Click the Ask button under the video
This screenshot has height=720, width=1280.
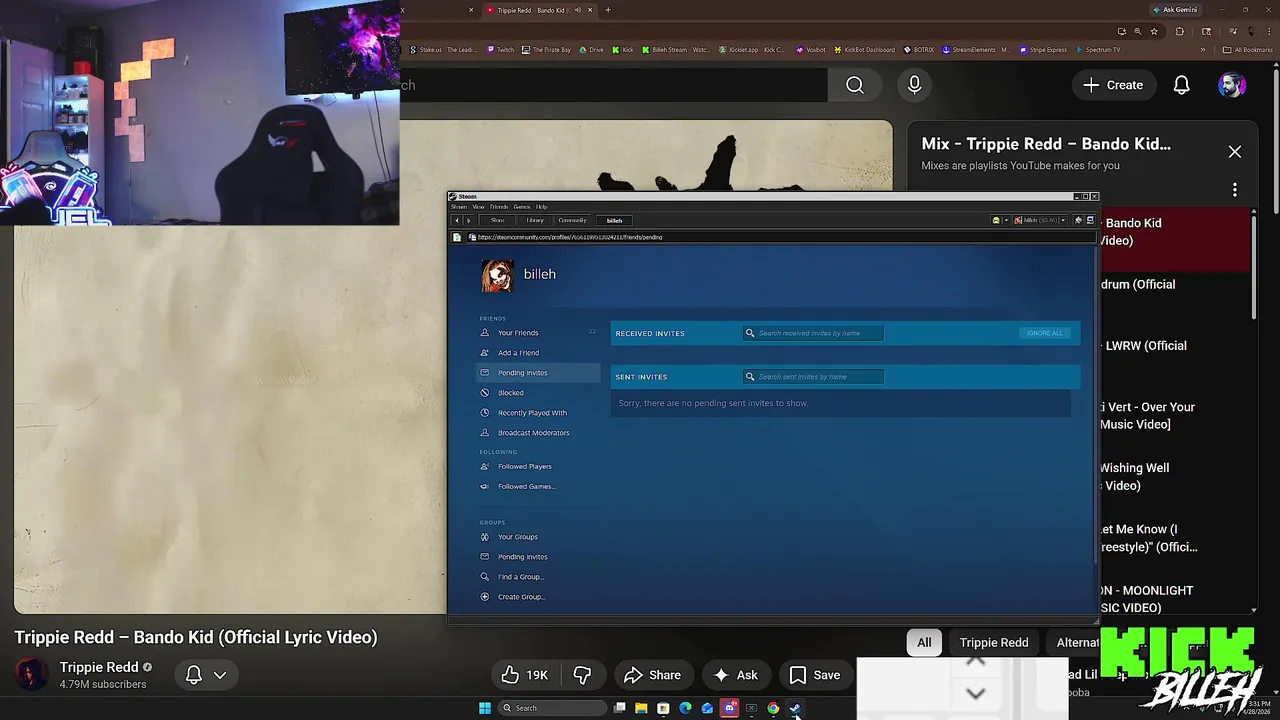(735, 675)
